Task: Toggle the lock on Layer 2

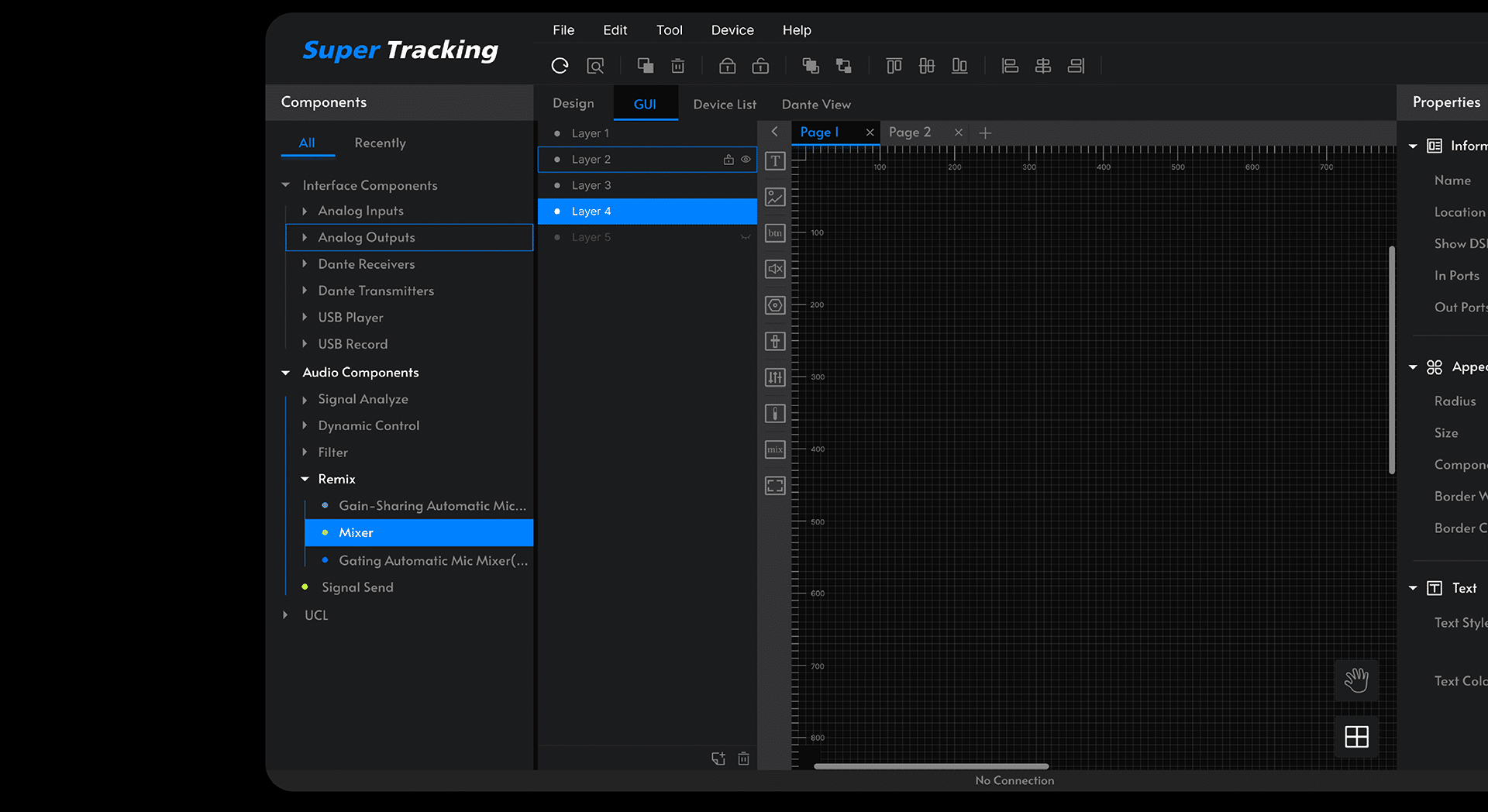Action: click(x=728, y=160)
